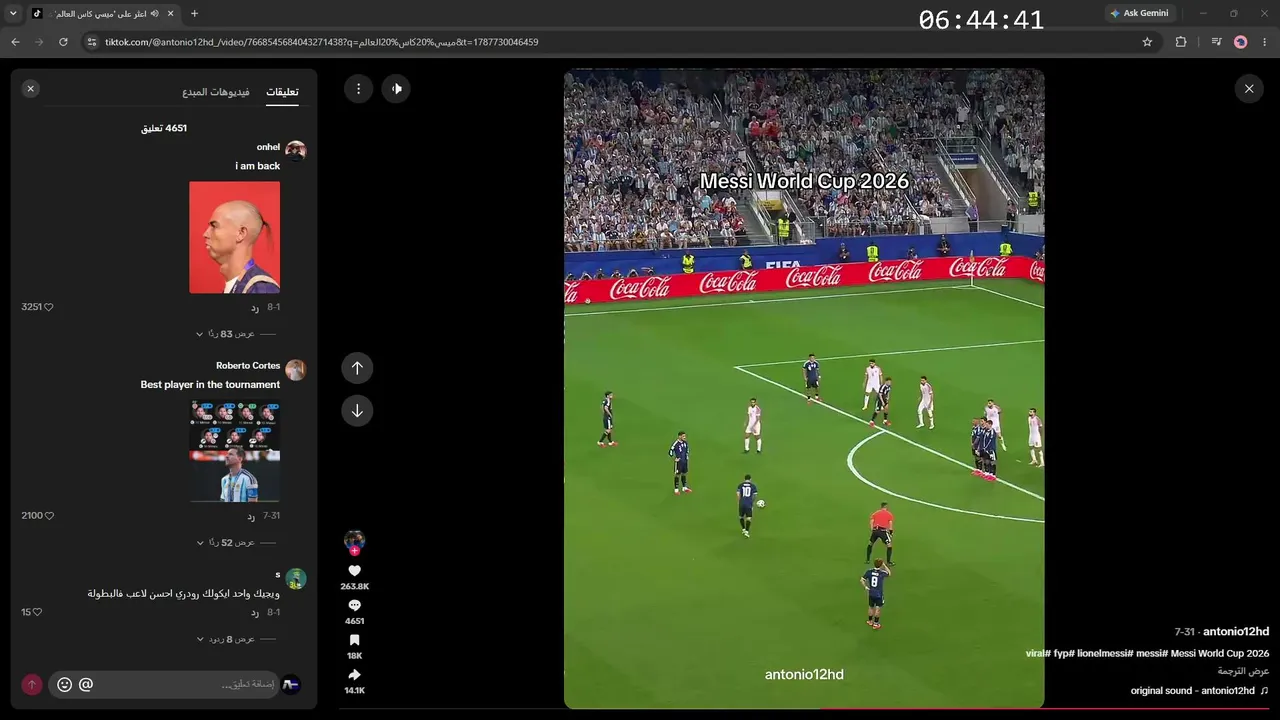Like onhel's comment with 3251 likes

click(48, 307)
